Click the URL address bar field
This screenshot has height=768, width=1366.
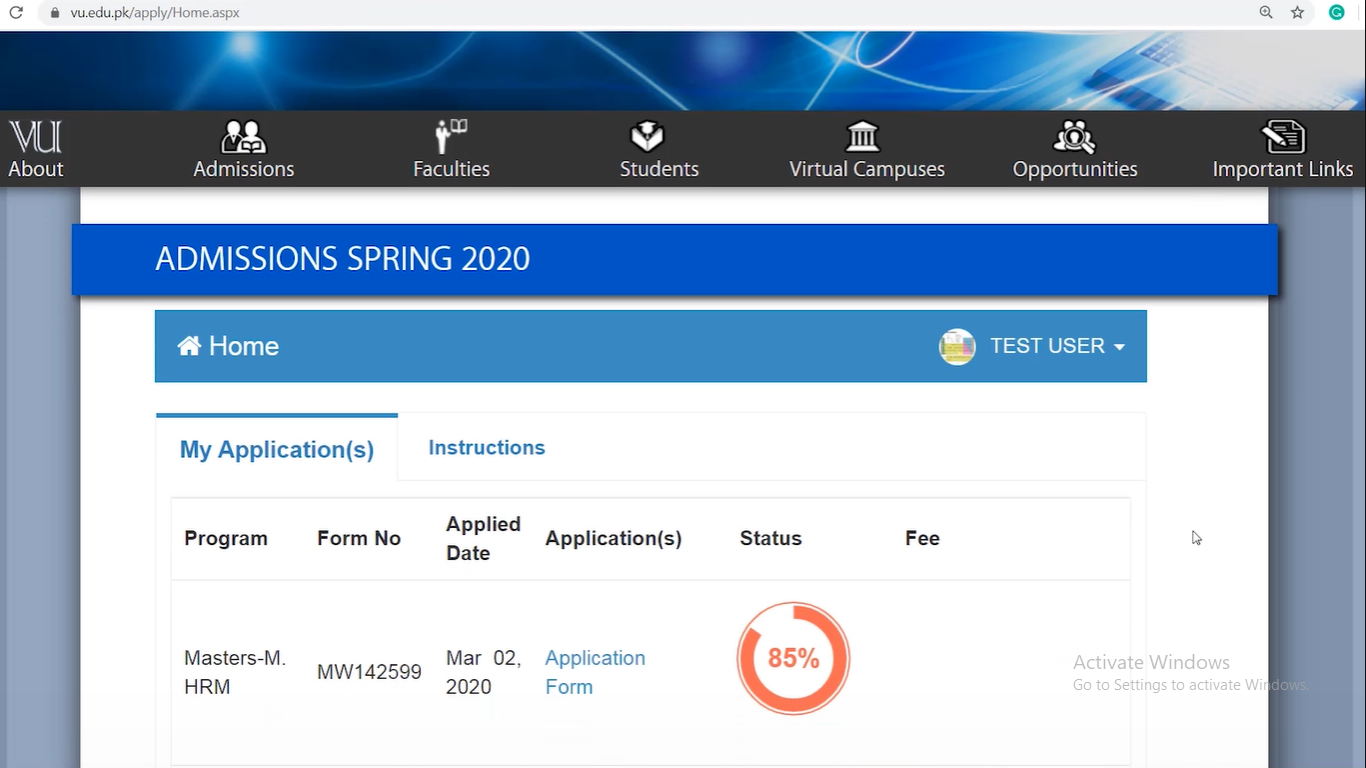600,13
